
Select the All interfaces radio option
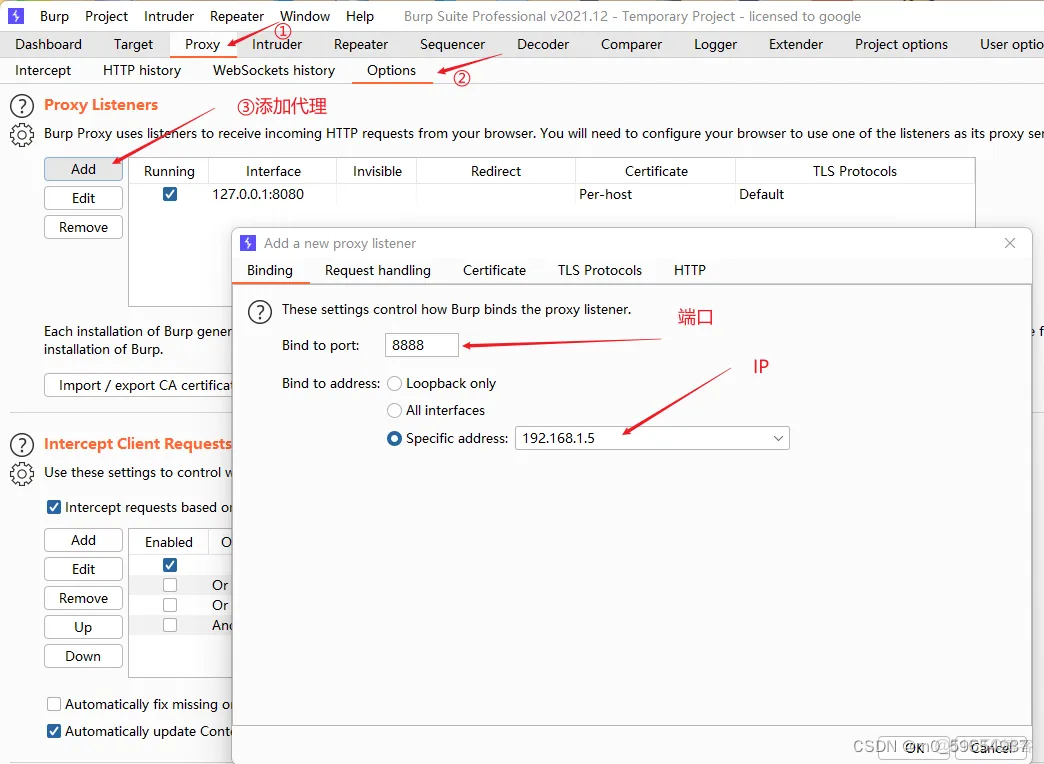pyautogui.click(x=395, y=411)
